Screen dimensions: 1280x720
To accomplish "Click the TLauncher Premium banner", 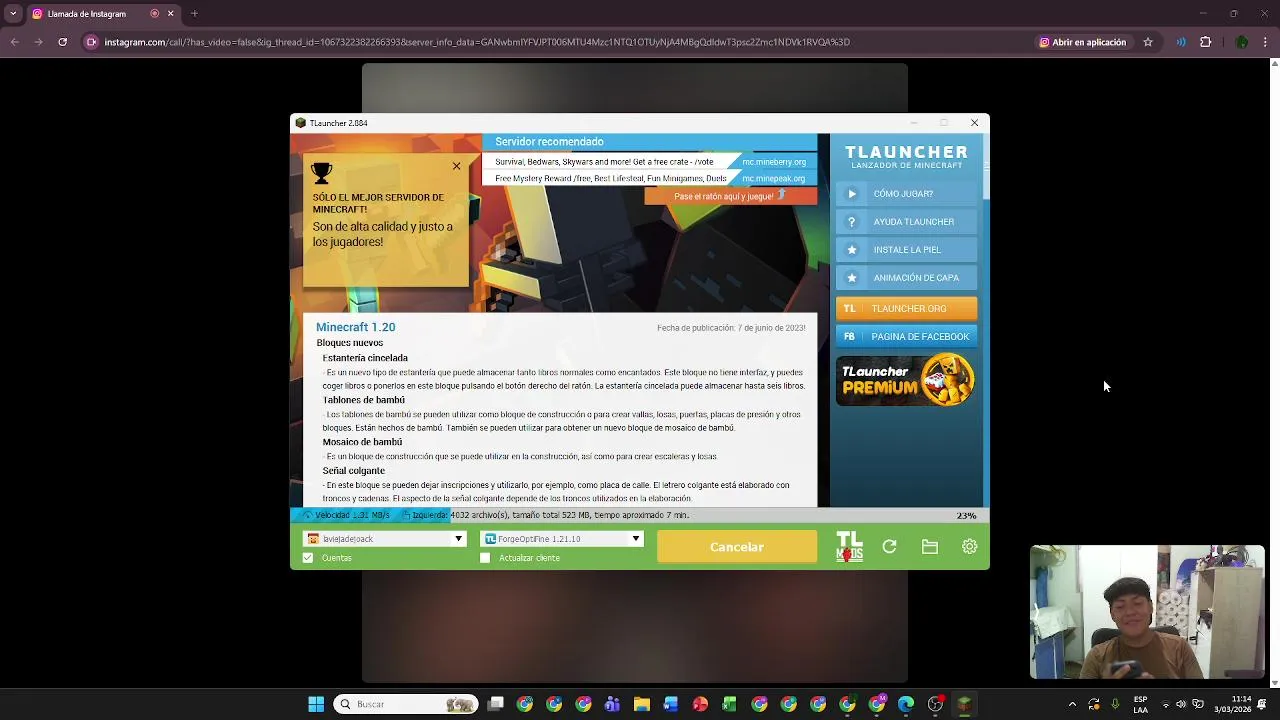I will [x=906, y=380].
